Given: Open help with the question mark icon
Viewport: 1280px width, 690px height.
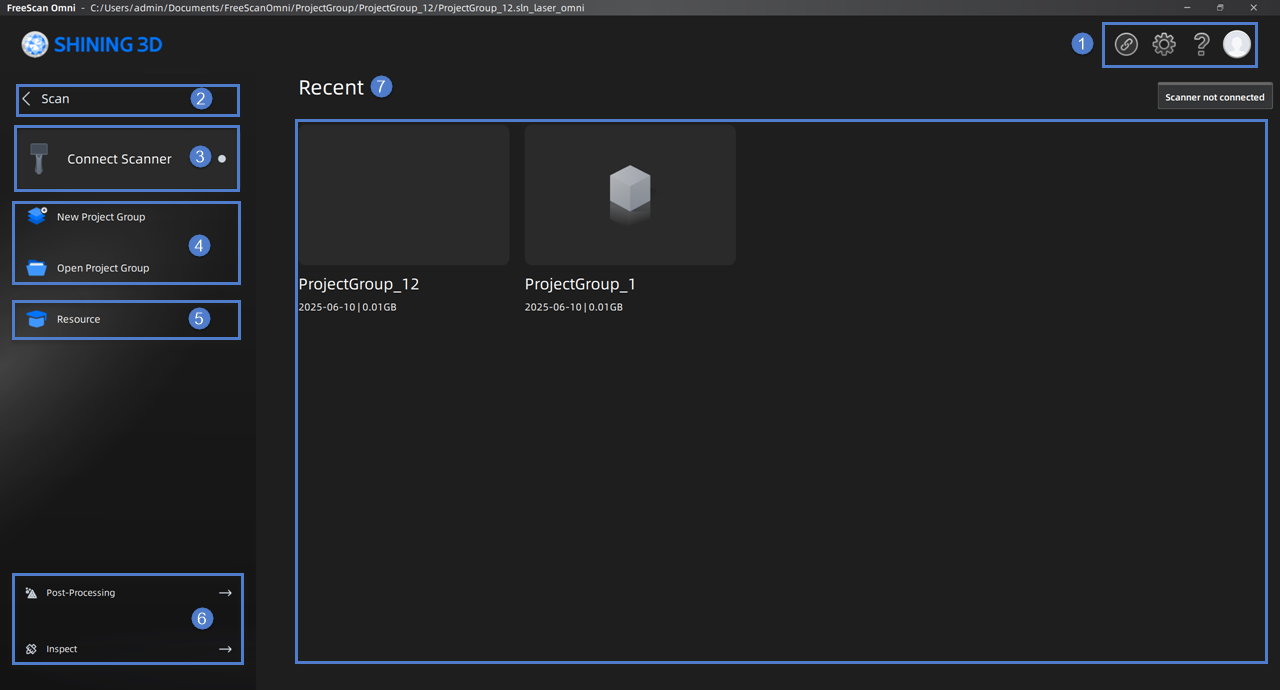Looking at the screenshot, I should click(1202, 44).
